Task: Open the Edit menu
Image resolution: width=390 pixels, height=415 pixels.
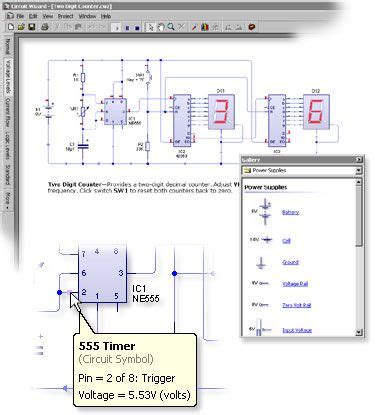Action: tap(33, 16)
